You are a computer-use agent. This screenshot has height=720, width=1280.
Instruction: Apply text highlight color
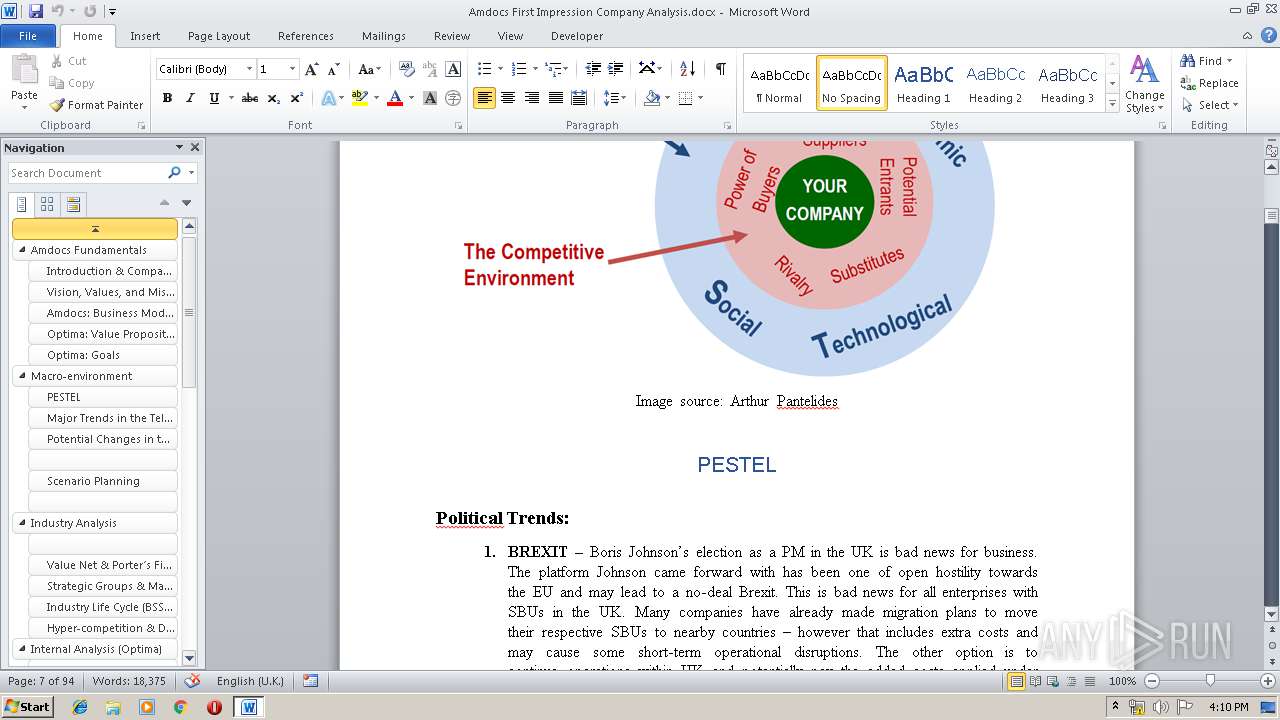point(359,98)
